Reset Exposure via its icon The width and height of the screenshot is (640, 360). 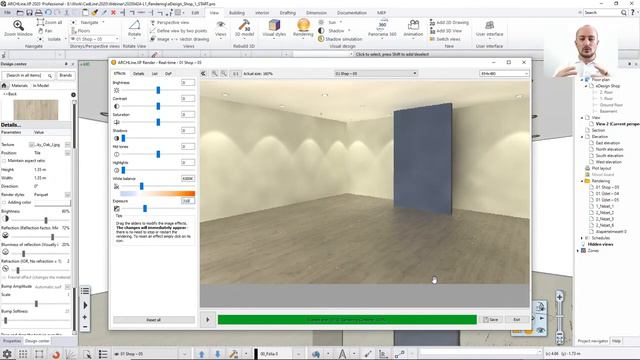(117, 209)
